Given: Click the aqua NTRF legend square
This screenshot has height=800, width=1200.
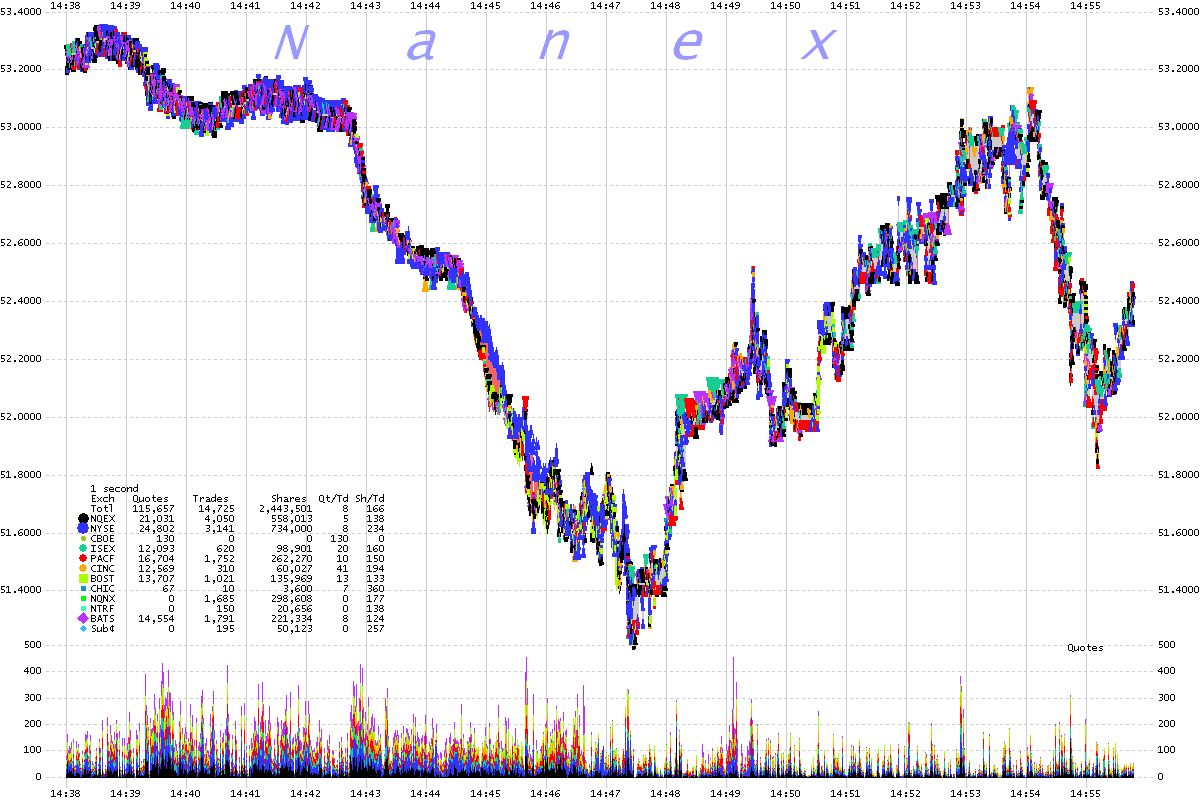Looking at the screenshot, I should pos(82,608).
